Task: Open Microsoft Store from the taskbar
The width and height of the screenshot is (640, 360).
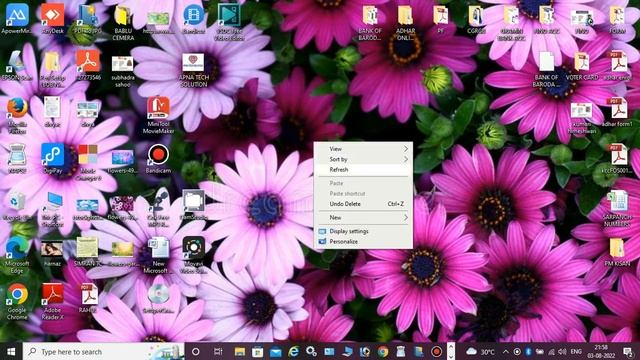Action: click(258, 351)
